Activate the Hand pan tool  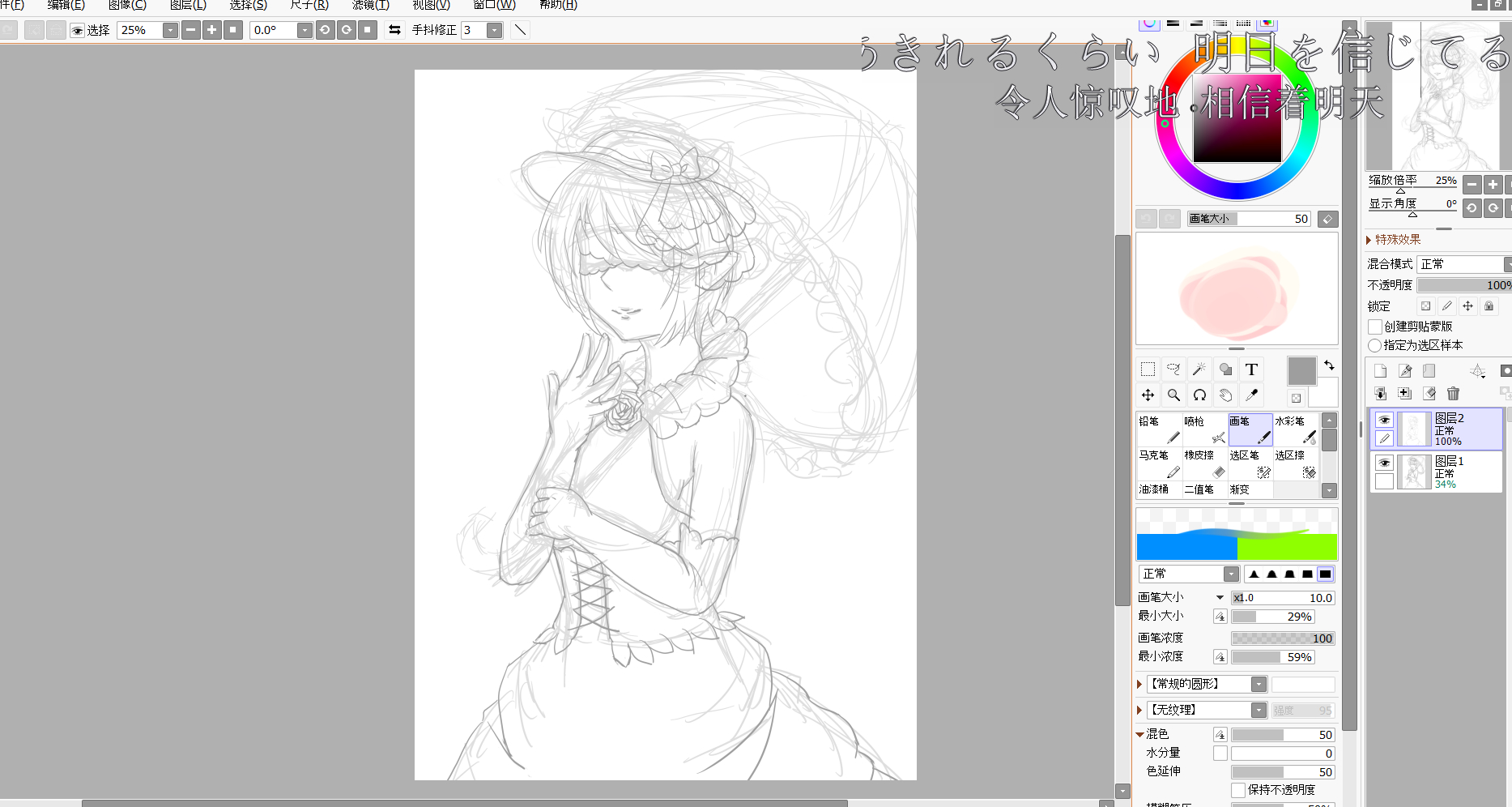tap(1225, 395)
